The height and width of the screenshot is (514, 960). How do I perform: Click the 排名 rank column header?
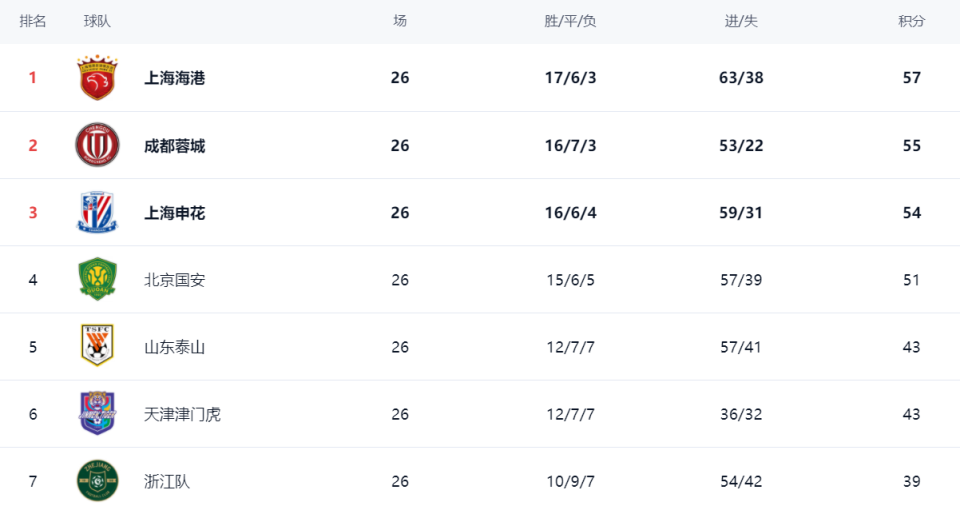33,21
